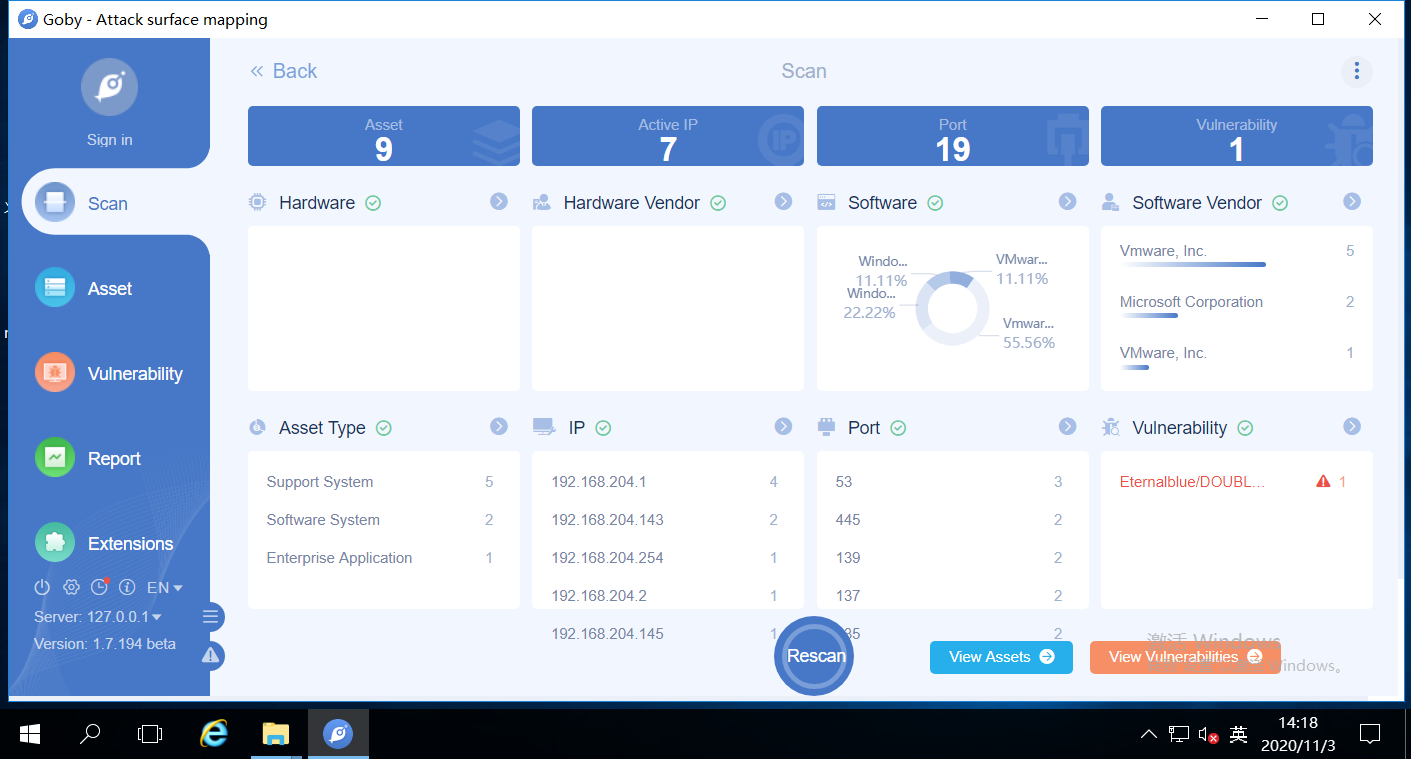Click the Asset Type icon
The height and width of the screenshot is (759, 1411).
pos(257,428)
